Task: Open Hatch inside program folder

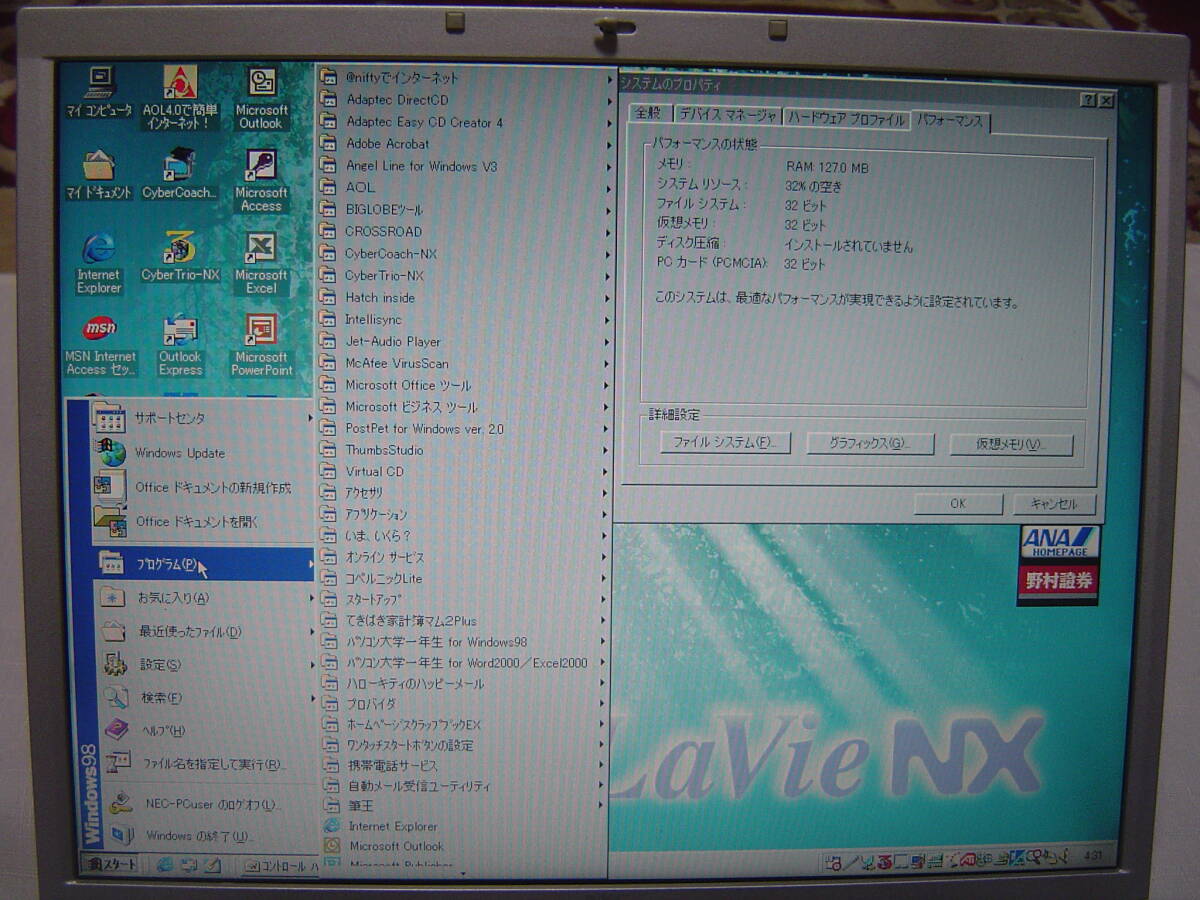Action: pyautogui.click(x=464, y=297)
